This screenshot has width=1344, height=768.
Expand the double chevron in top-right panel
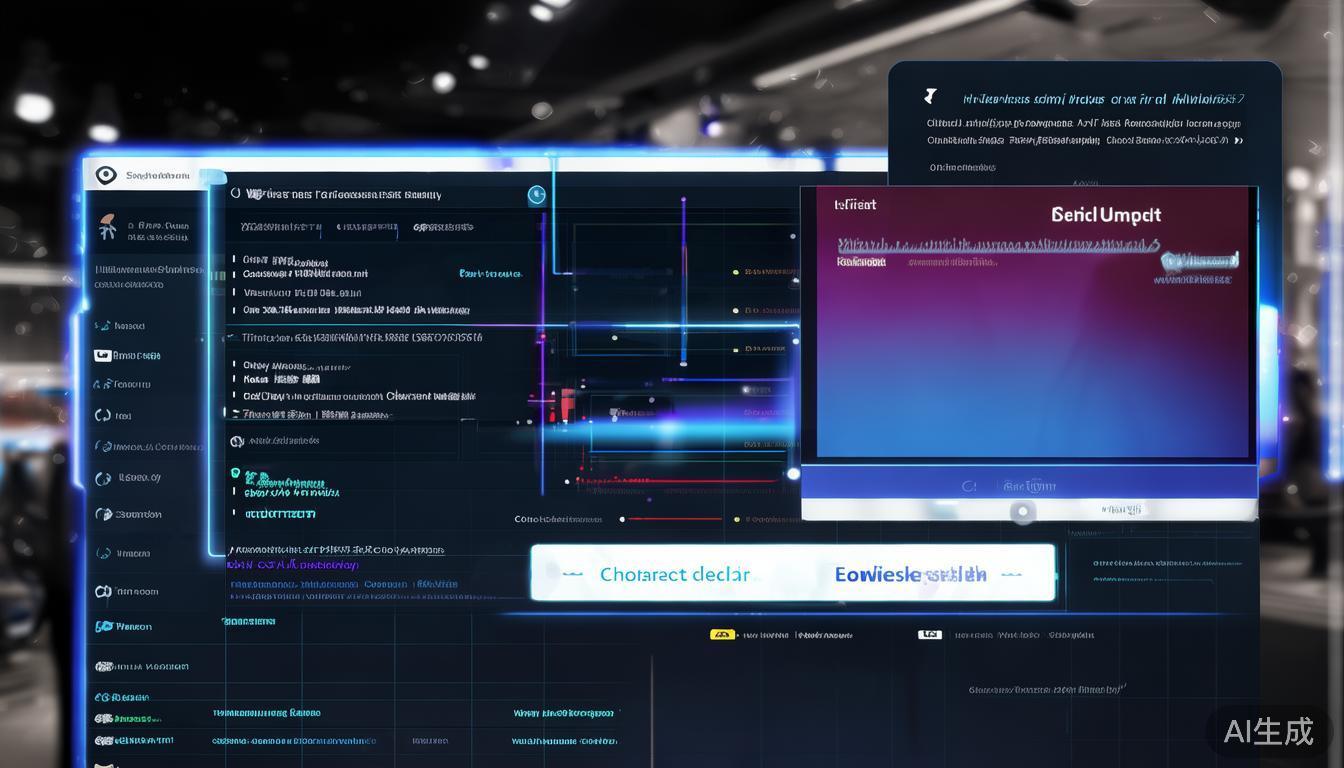point(1239,141)
